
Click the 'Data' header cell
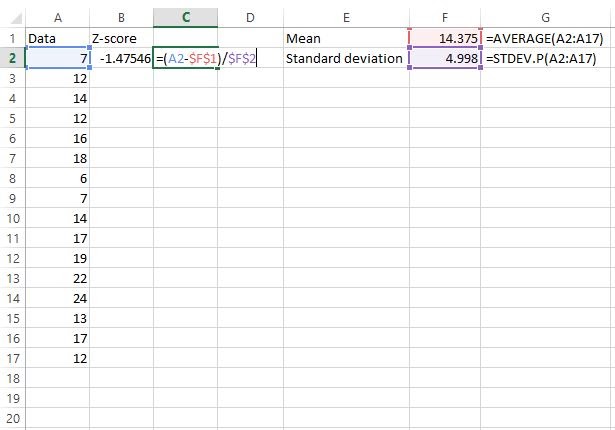[58, 38]
